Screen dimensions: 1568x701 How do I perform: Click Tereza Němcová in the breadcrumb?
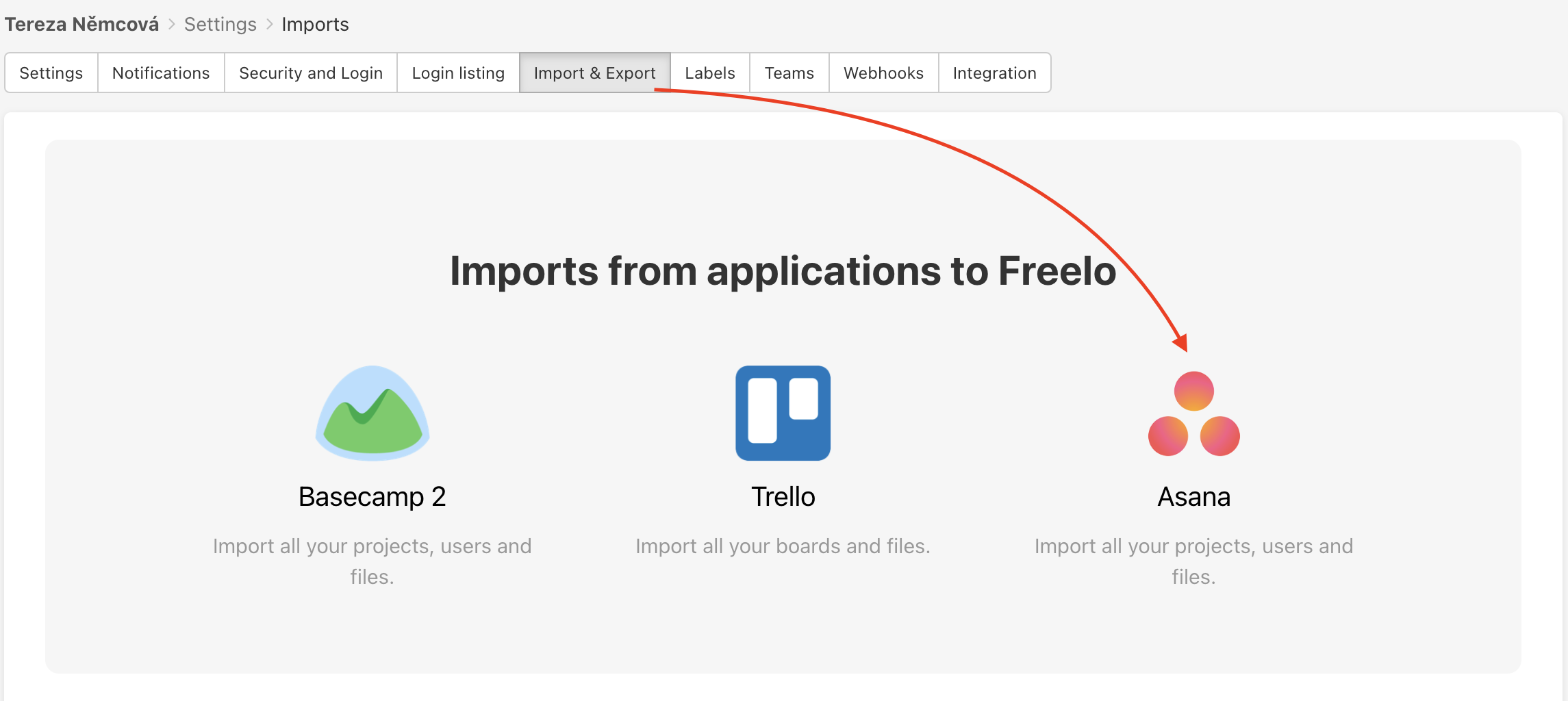click(81, 25)
